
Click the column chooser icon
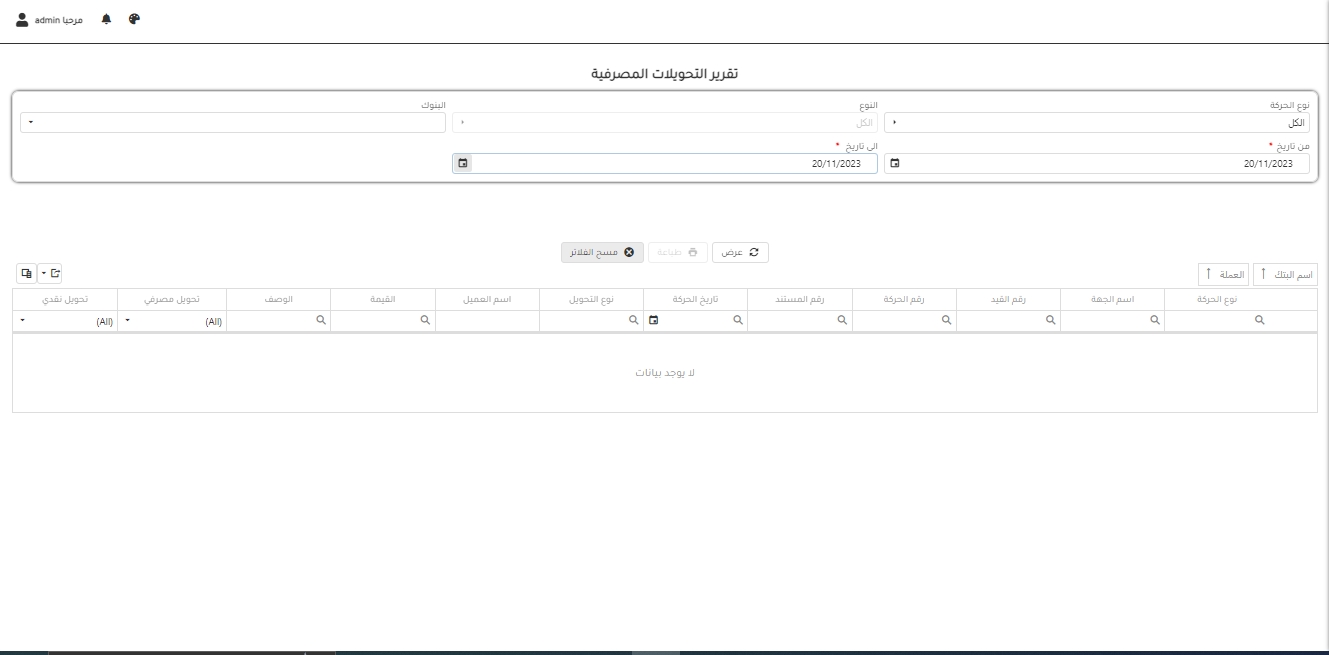26,273
